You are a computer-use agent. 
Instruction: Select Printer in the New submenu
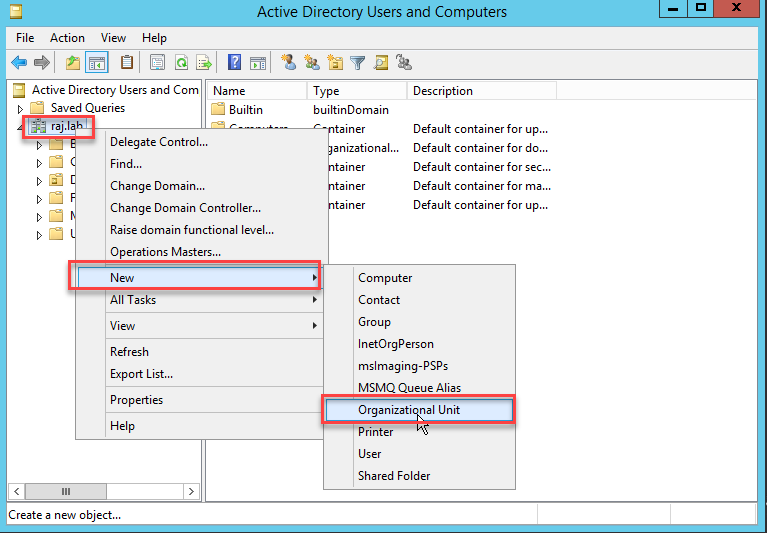coord(419,432)
